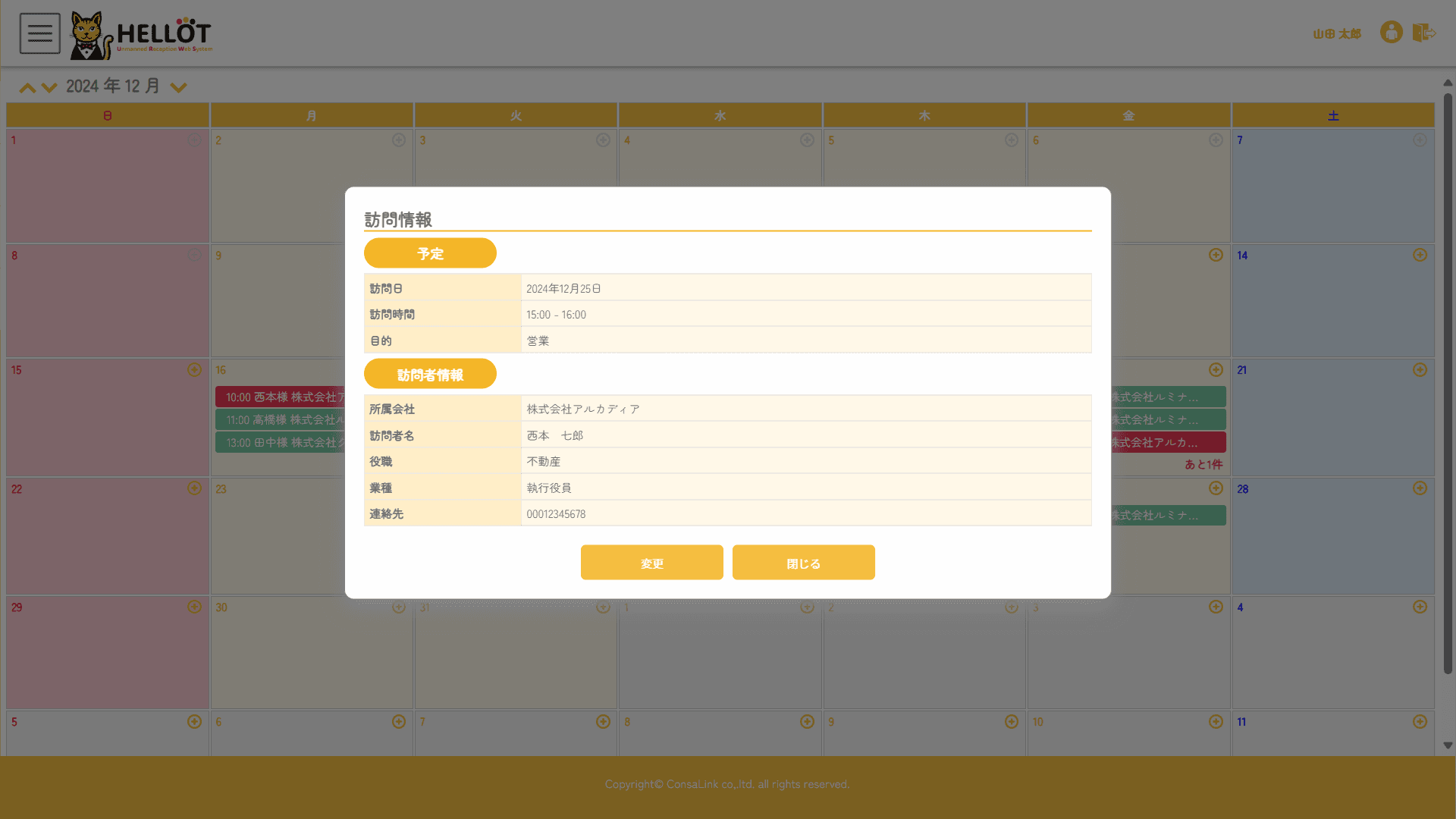Go to next month with down chevron
The height and width of the screenshot is (819, 1456).
pos(49,88)
